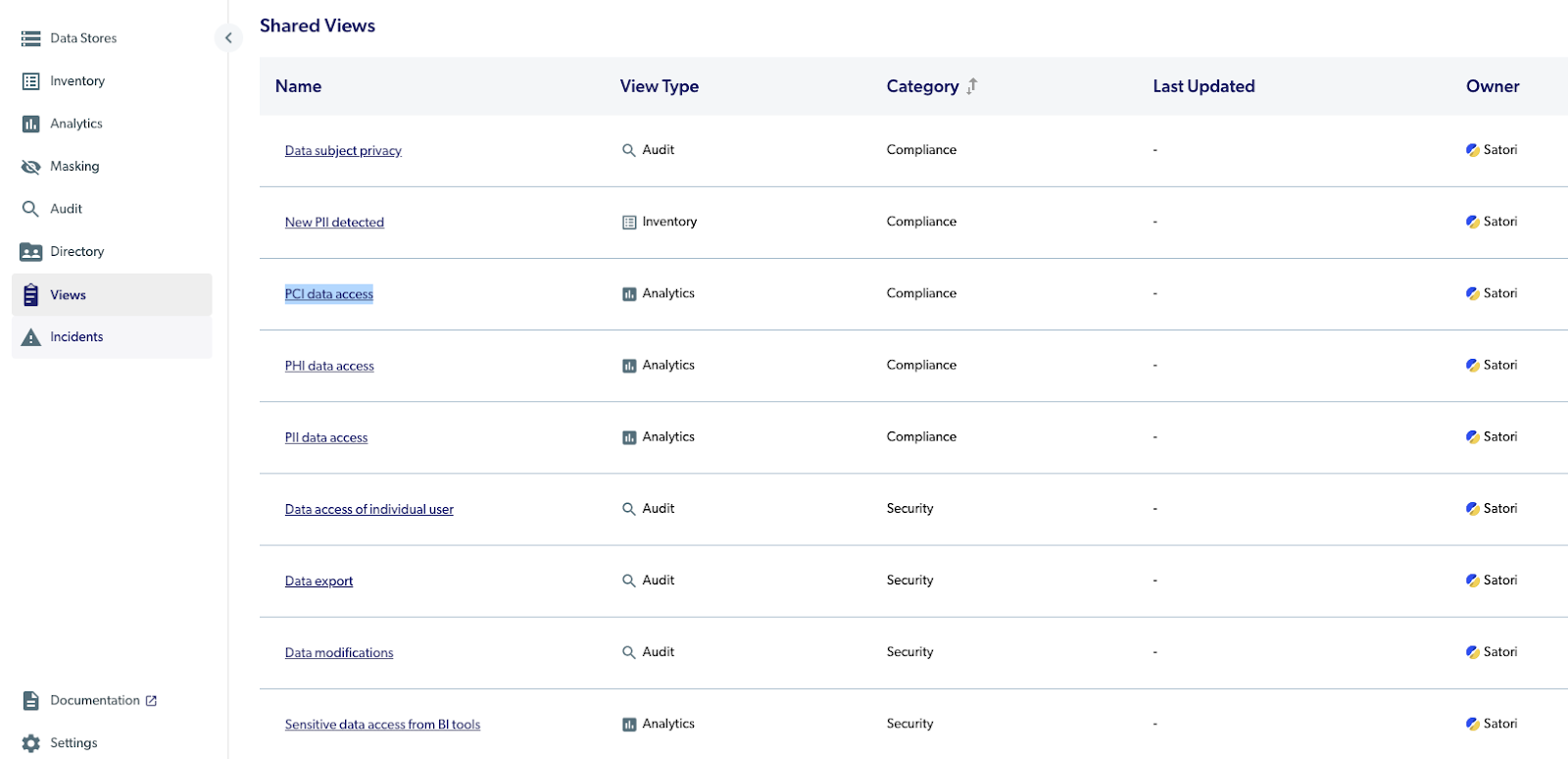
Task: Click the Audit magnifier icon in sidebar
Action: click(x=30, y=209)
